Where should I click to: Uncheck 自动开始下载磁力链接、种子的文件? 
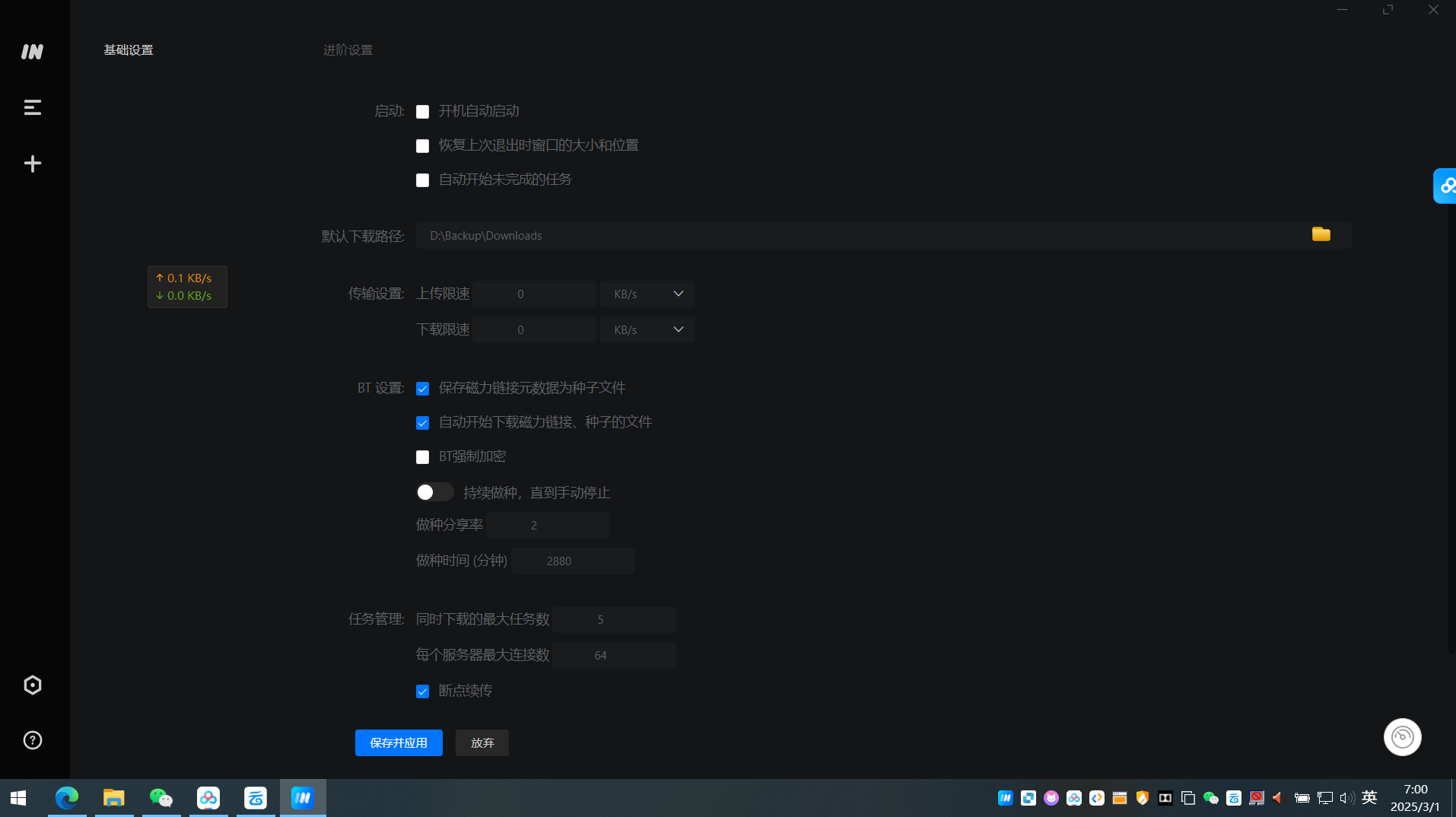pos(422,423)
